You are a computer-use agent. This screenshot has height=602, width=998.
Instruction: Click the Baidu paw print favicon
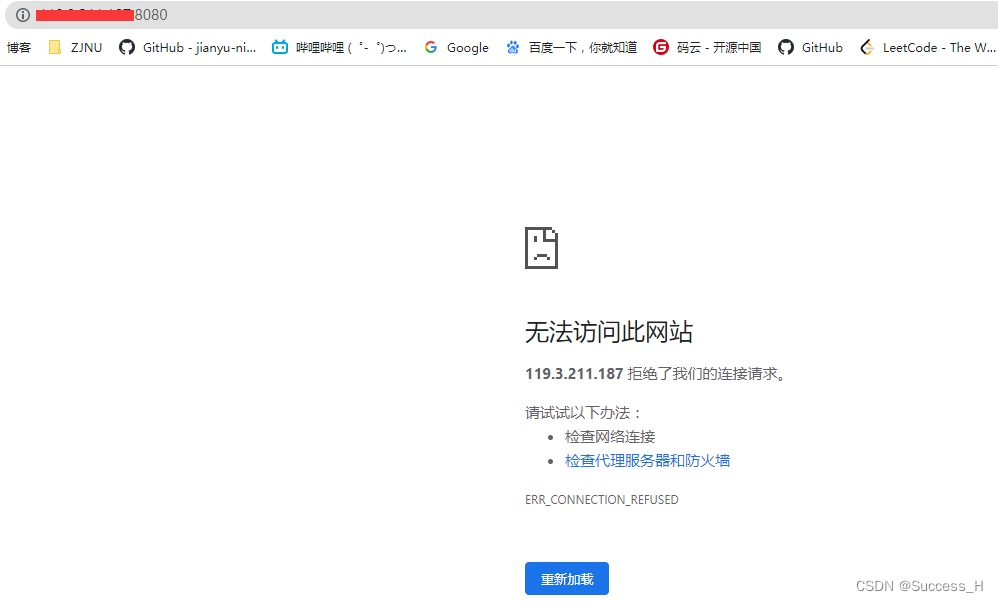pyautogui.click(x=512, y=47)
